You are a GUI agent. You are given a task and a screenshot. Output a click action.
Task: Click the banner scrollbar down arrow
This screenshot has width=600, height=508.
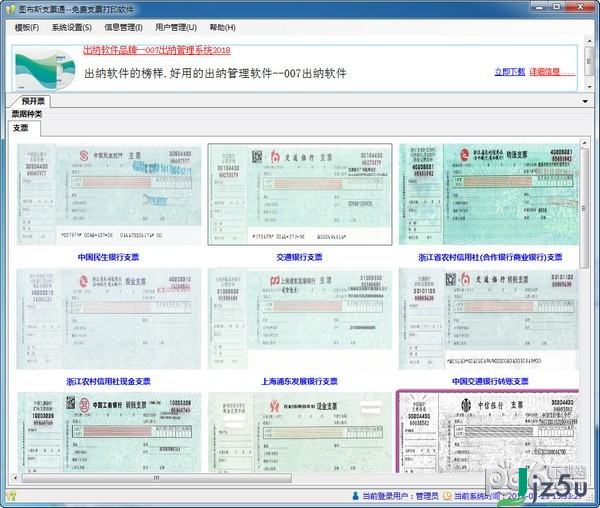click(589, 87)
